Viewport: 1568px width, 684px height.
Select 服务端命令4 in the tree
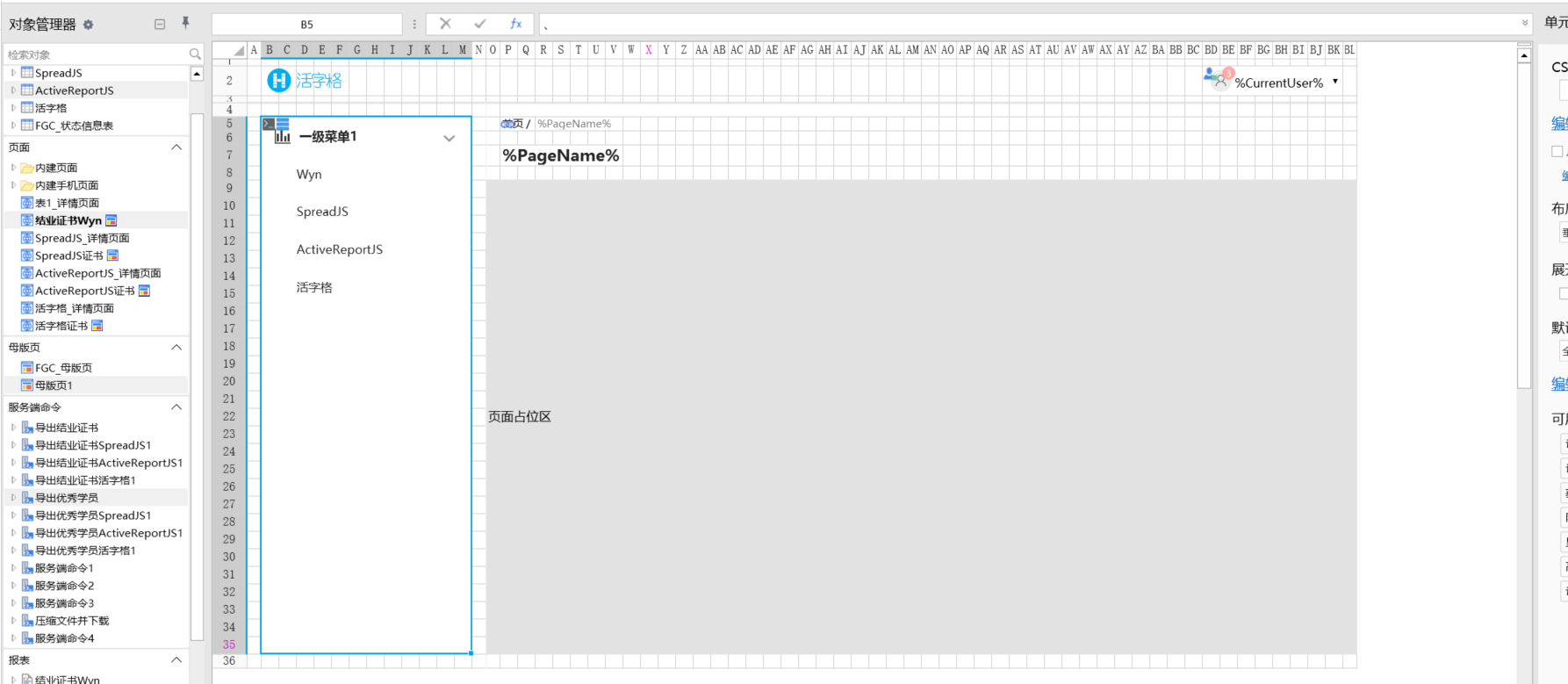[64, 638]
